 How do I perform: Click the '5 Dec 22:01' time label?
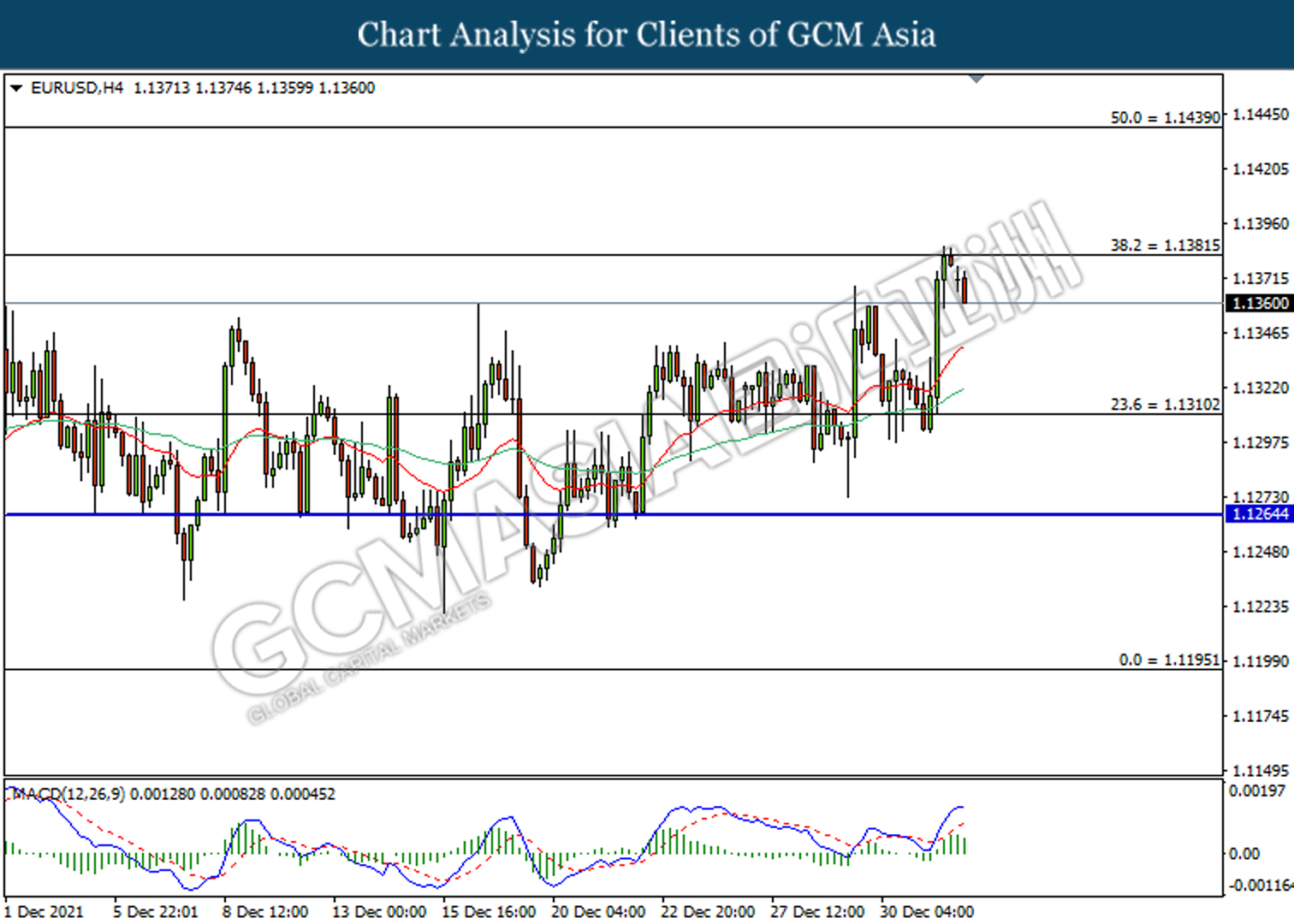click(x=155, y=912)
